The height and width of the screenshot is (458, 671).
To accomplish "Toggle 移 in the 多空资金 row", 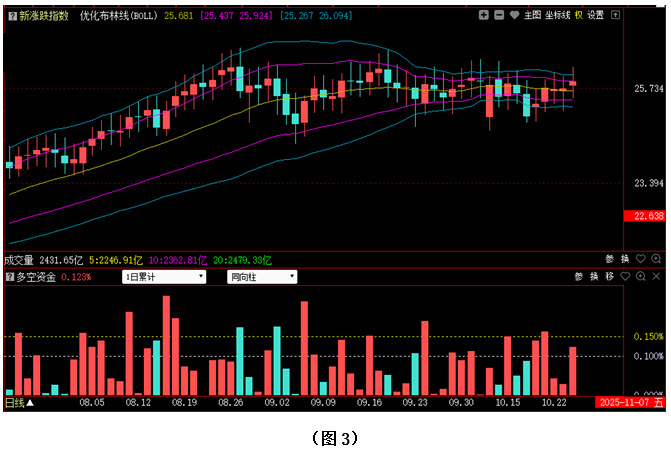I will [609, 276].
